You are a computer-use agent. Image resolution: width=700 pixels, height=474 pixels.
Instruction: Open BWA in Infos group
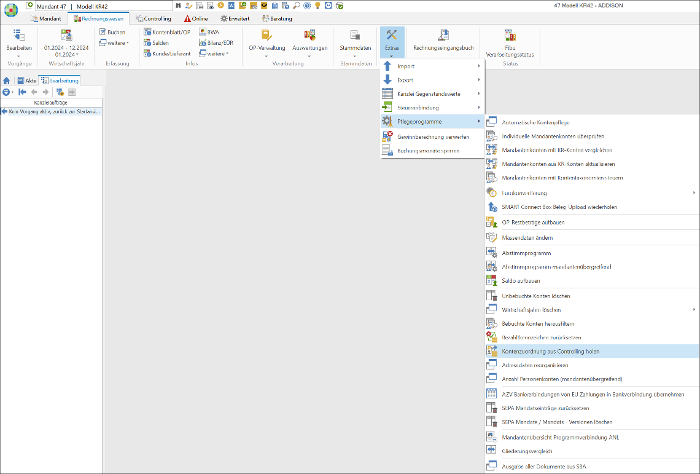209,32
